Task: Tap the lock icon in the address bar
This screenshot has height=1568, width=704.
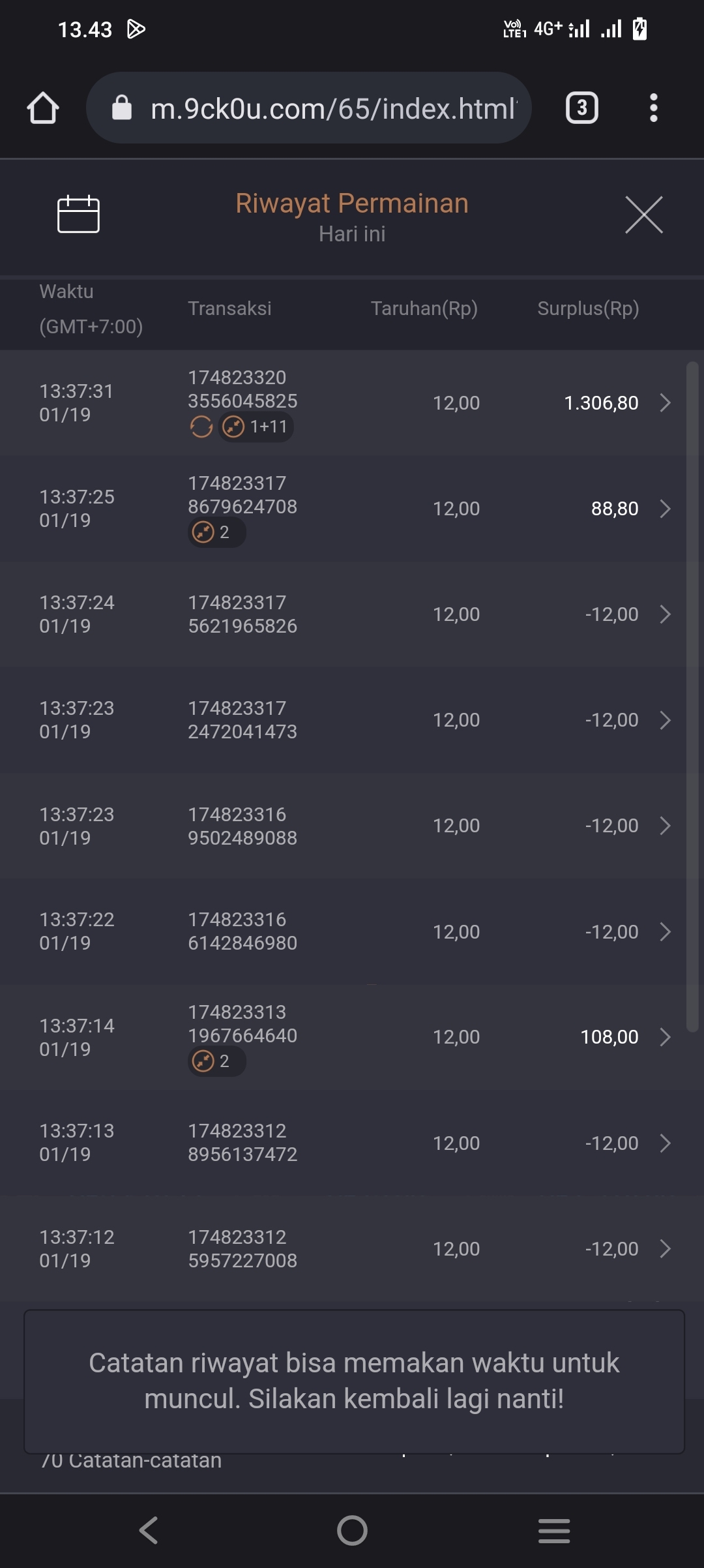Action: pos(122,108)
